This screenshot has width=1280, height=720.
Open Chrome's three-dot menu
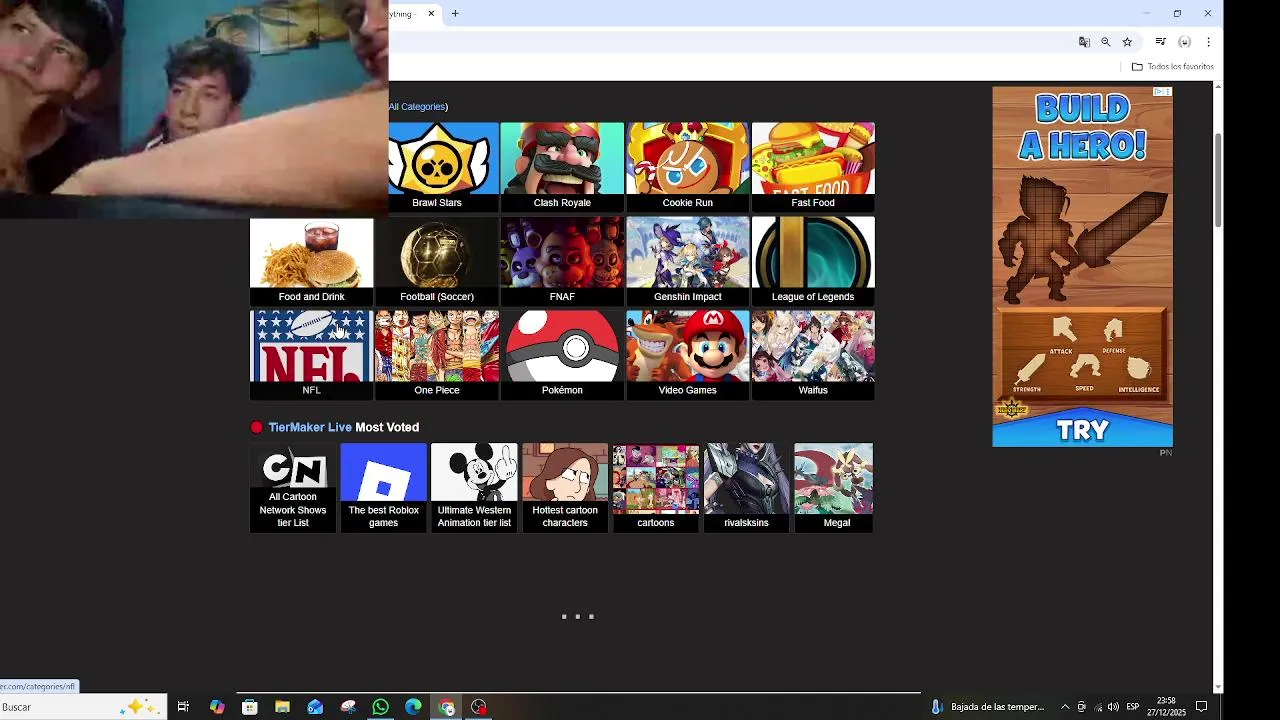[x=1208, y=42]
